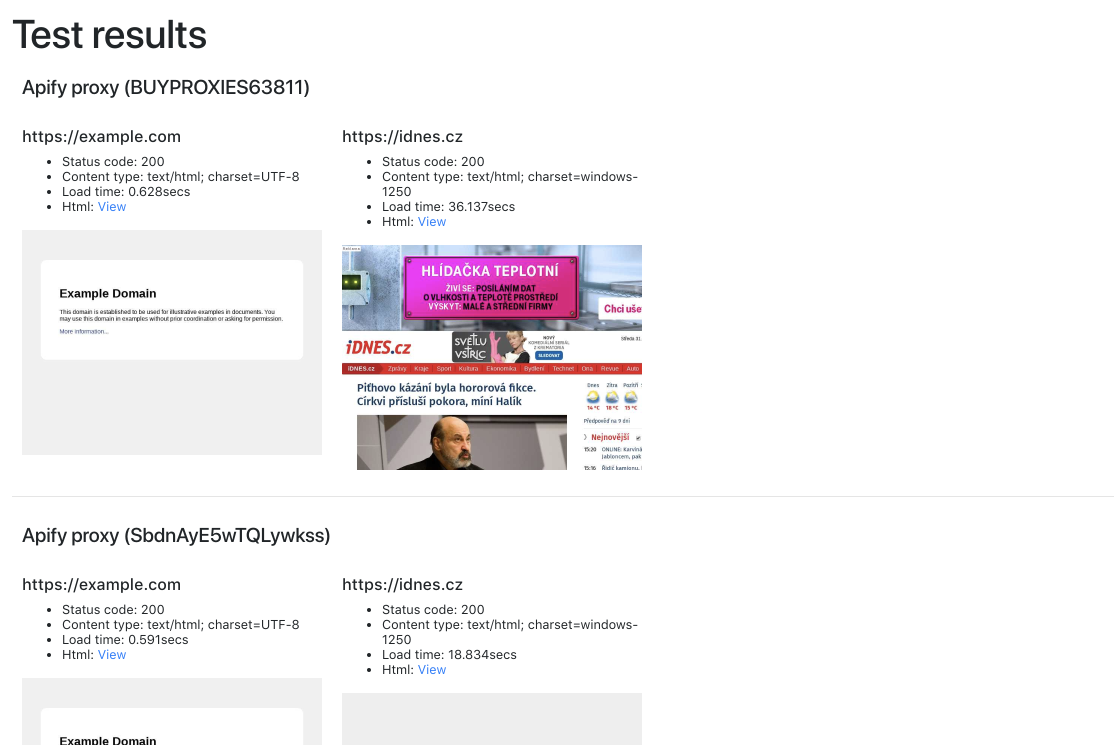The height and width of the screenshot is (745, 1114).
Task: Click the status code line above "Load time: 0.591secs"
Action: pyautogui.click(x=113, y=610)
